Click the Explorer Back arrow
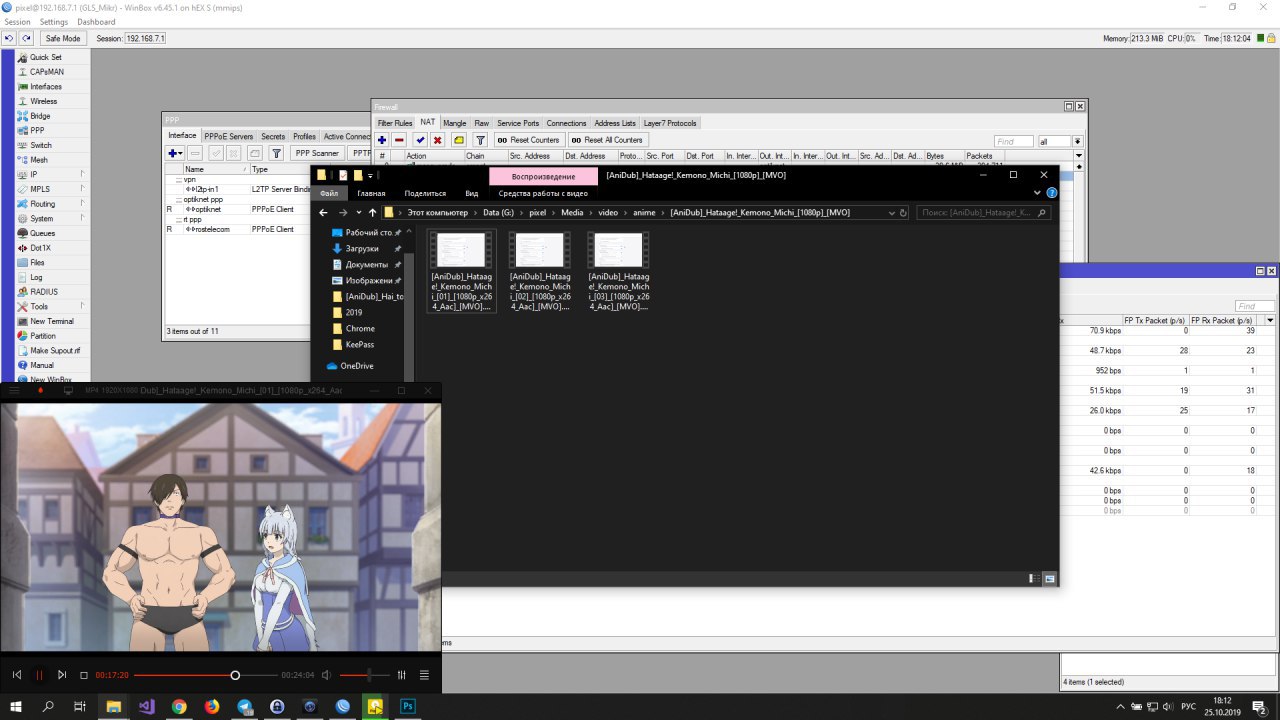 [323, 213]
